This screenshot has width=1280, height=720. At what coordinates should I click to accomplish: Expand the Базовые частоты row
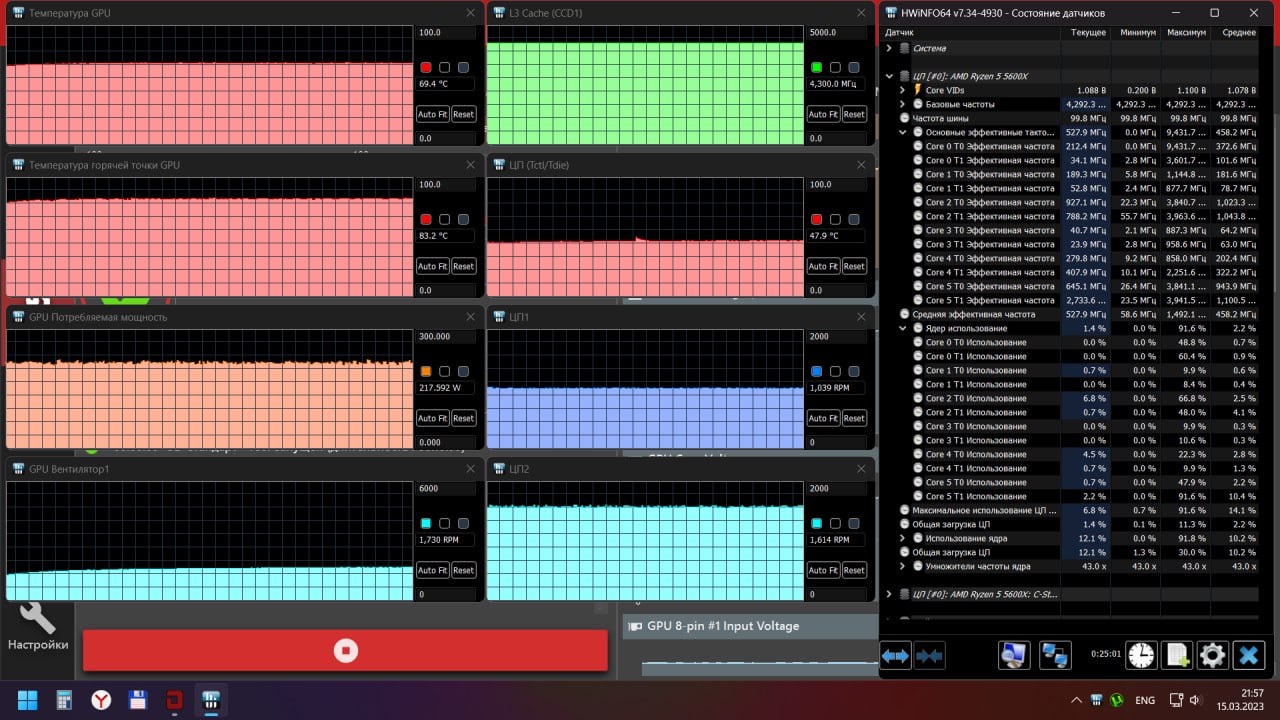[x=903, y=104]
